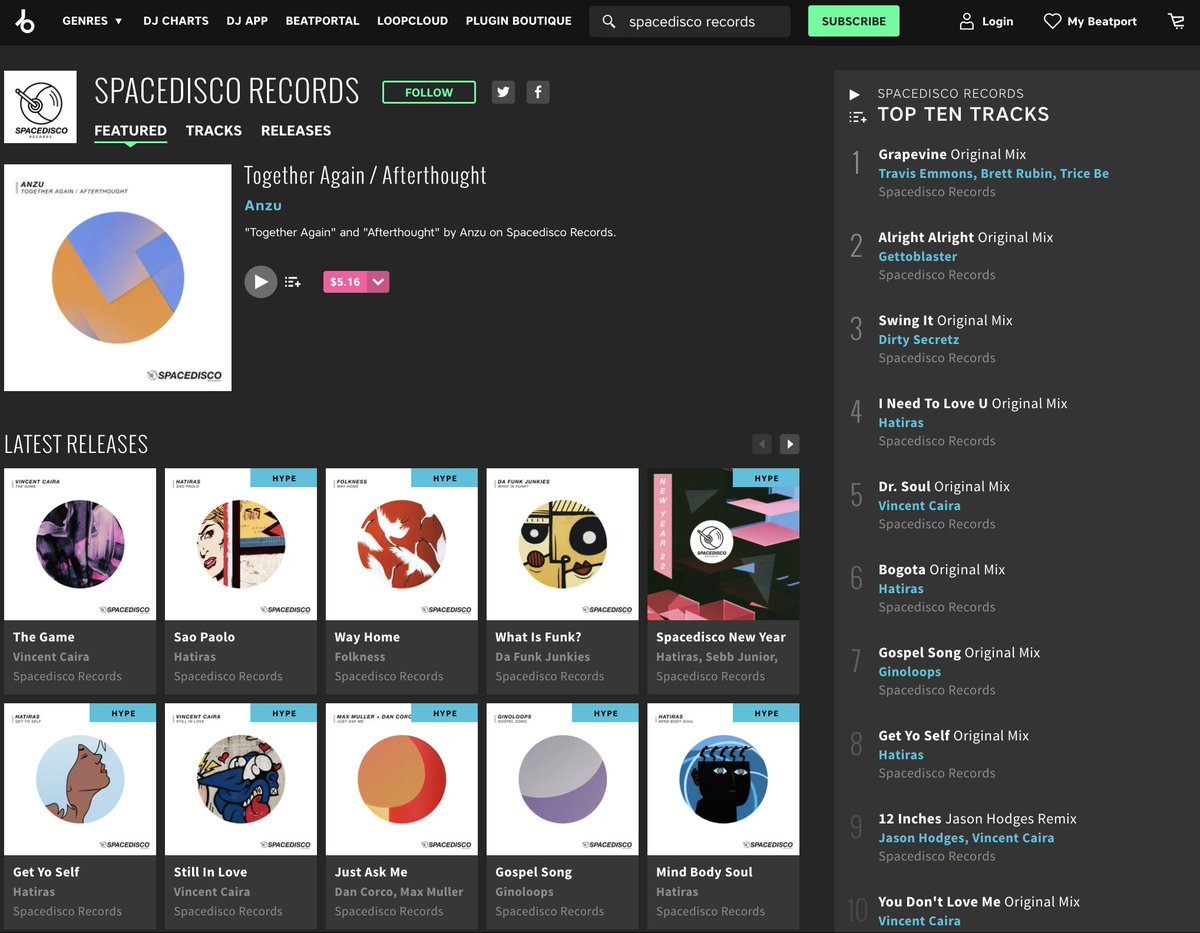Open Brett Rubin artist link

(1016, 173)
